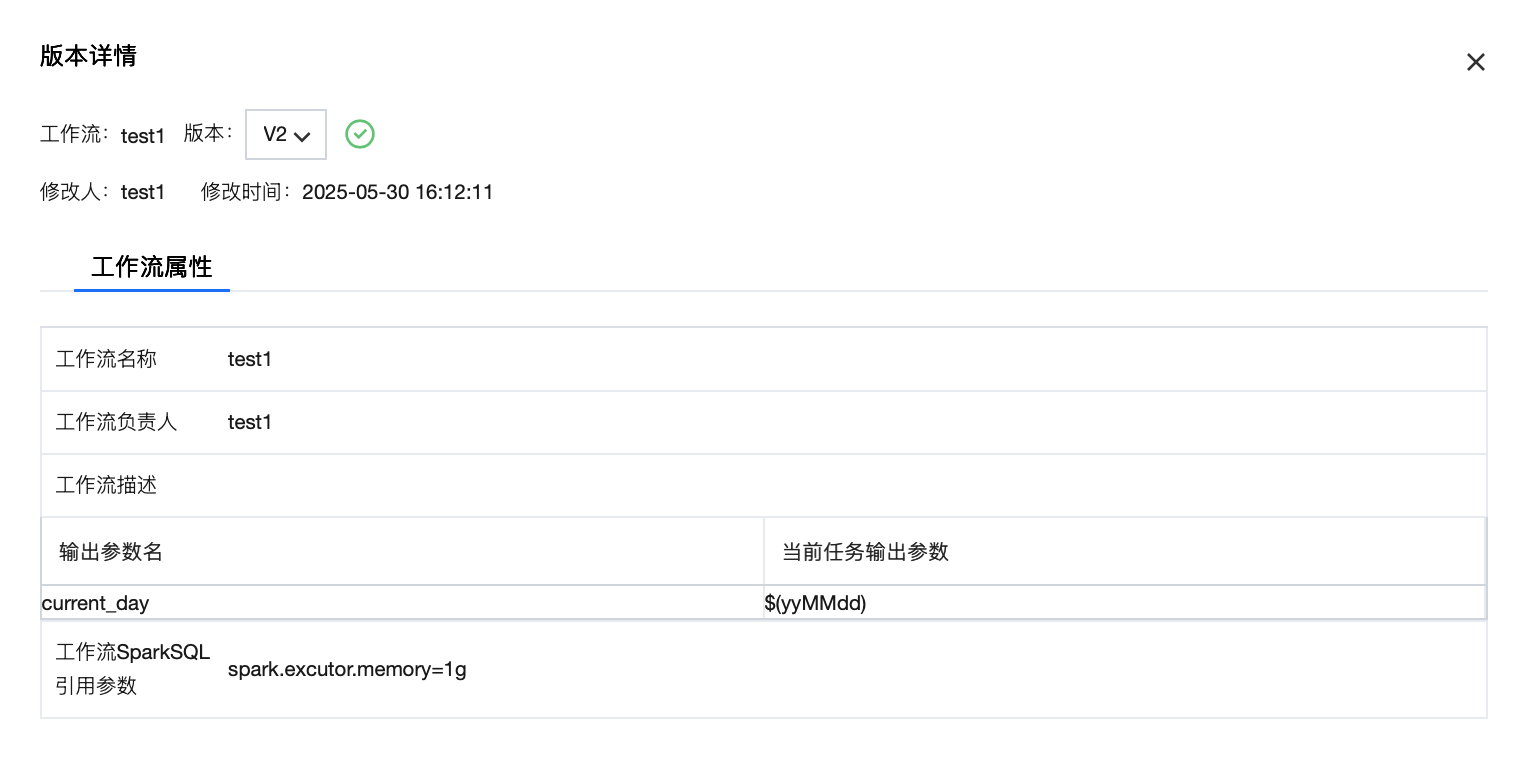Select the $(yyMMdd) output parameter cell
This screenshot has height=772, width=1518.
tap(815, 603)
